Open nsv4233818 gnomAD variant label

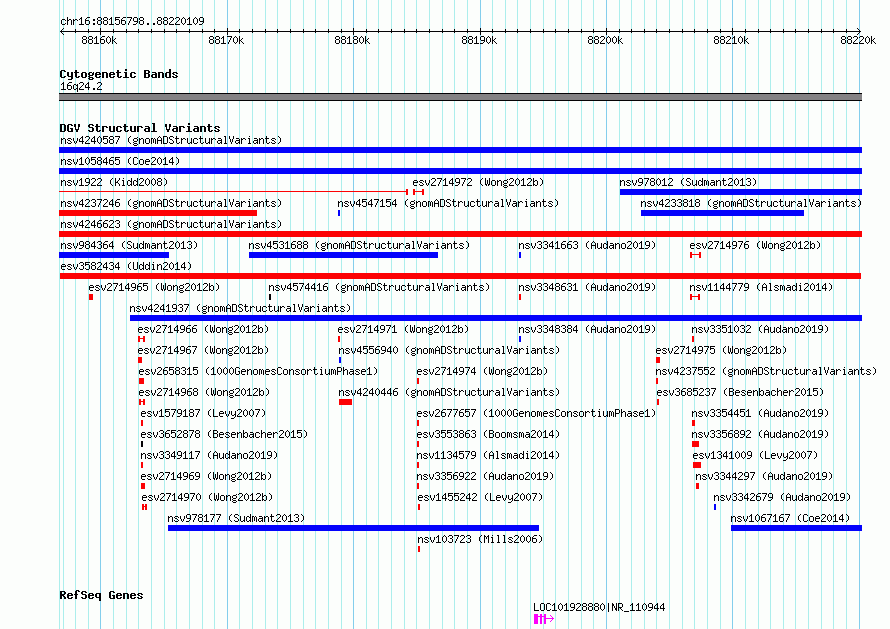click(x=751, y=203)
